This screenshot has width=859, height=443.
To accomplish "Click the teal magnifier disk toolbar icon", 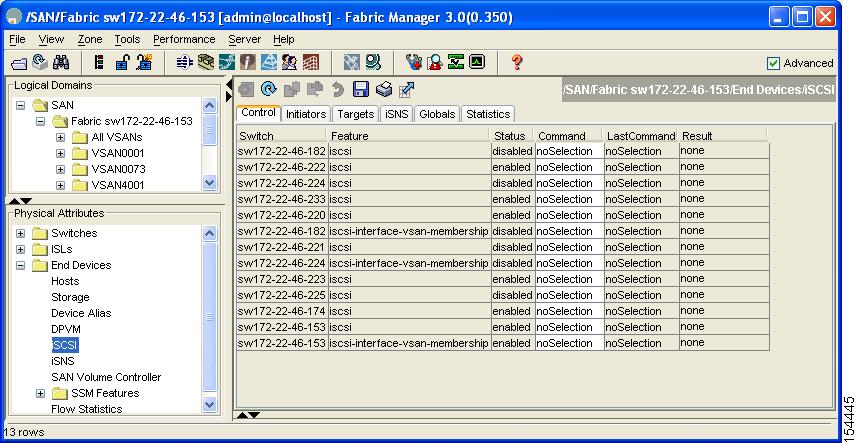I will click(373, 62).
